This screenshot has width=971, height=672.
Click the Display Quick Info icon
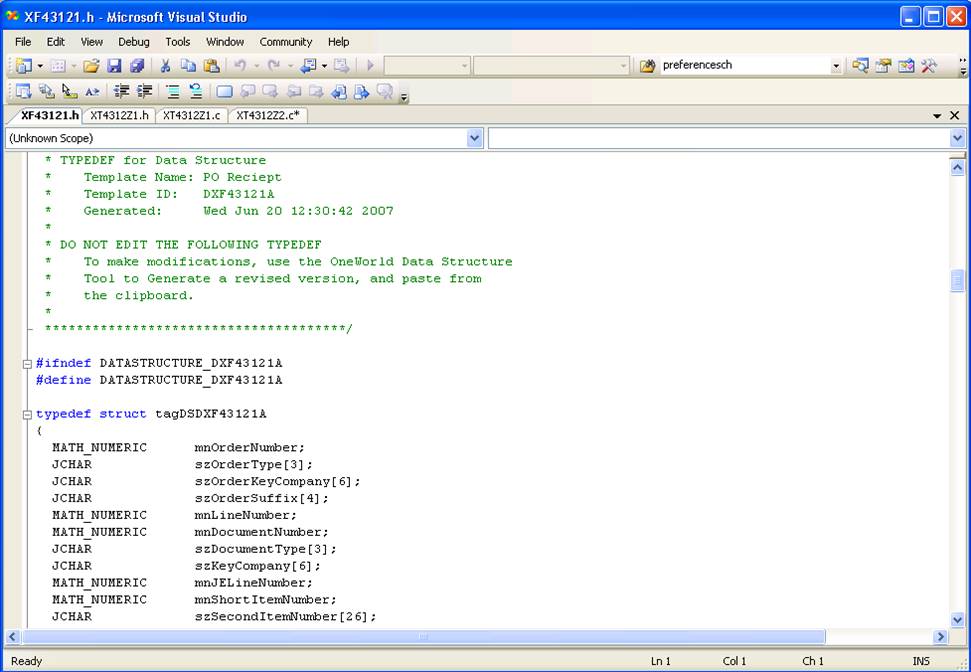[x=69, y=92]
